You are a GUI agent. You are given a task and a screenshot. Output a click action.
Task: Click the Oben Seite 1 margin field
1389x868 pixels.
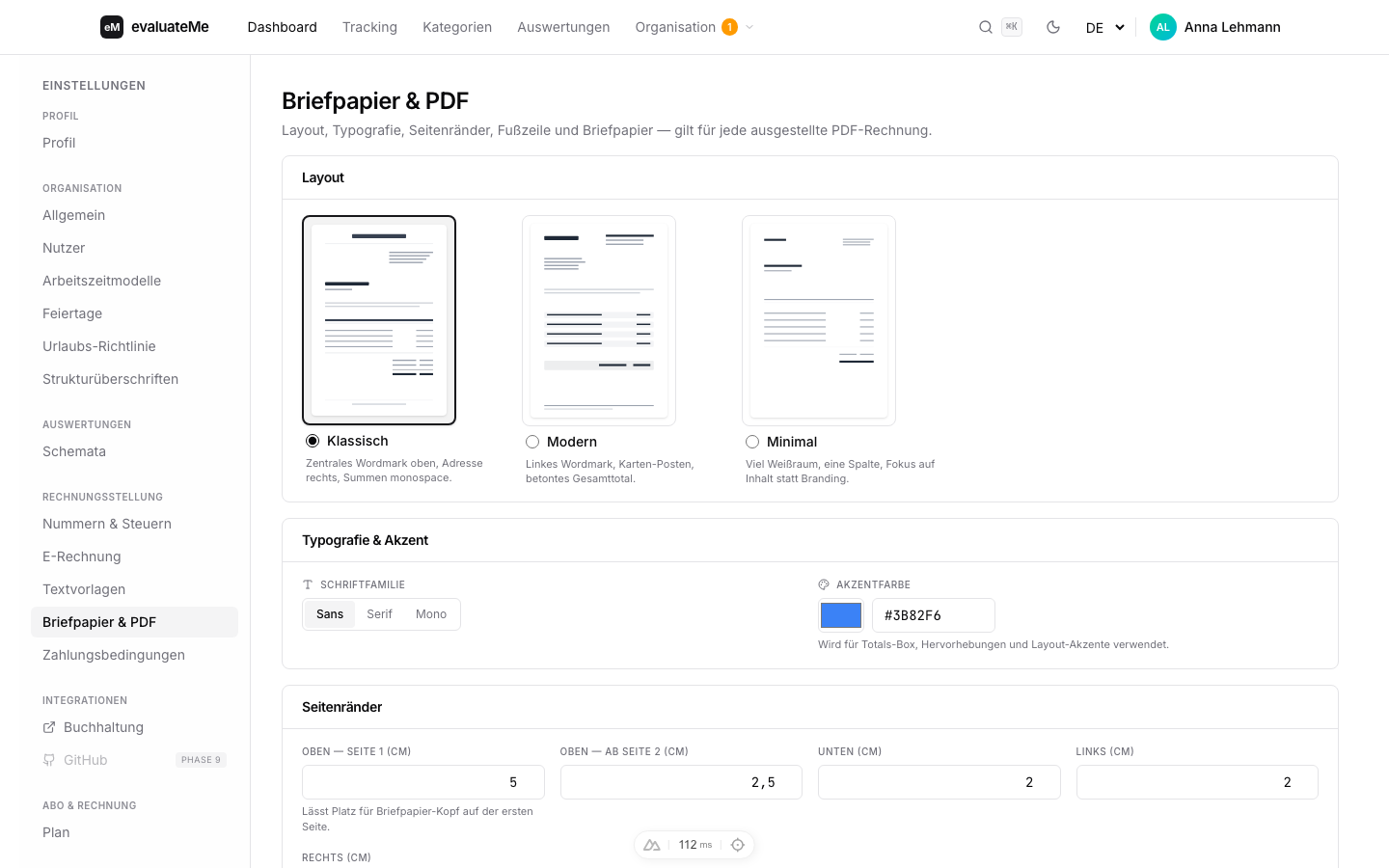[423, 782]
